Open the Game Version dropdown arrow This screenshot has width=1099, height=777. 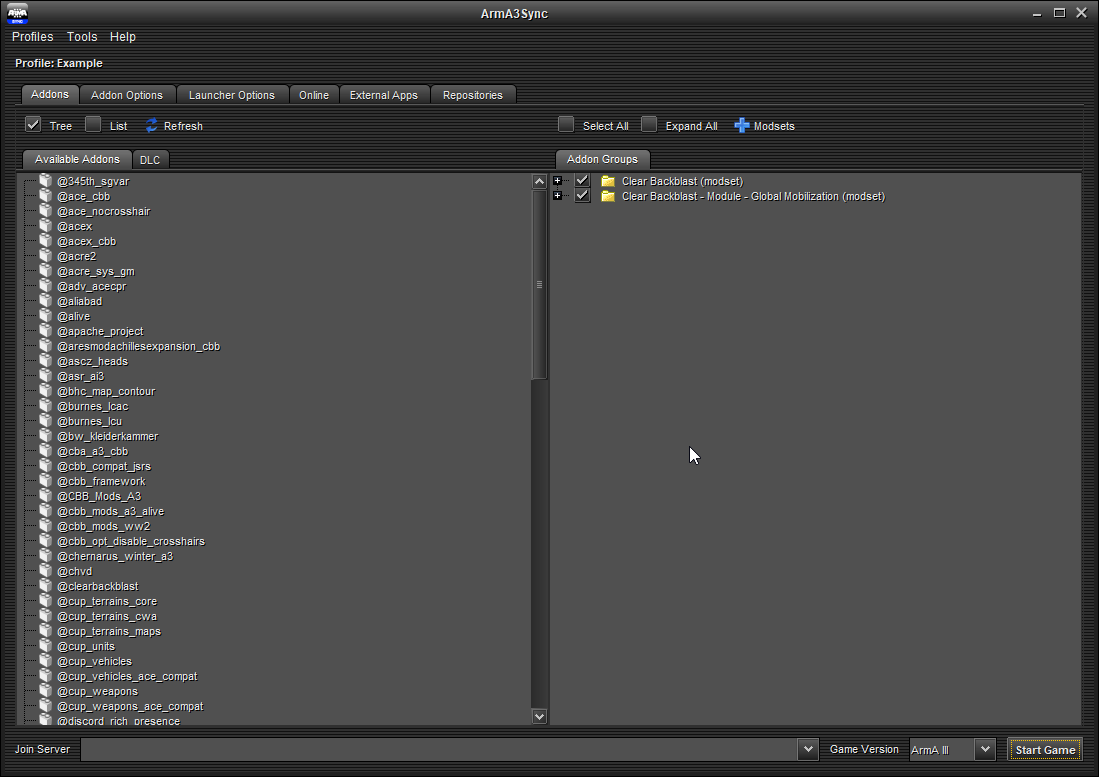click(x=985, y=749)
